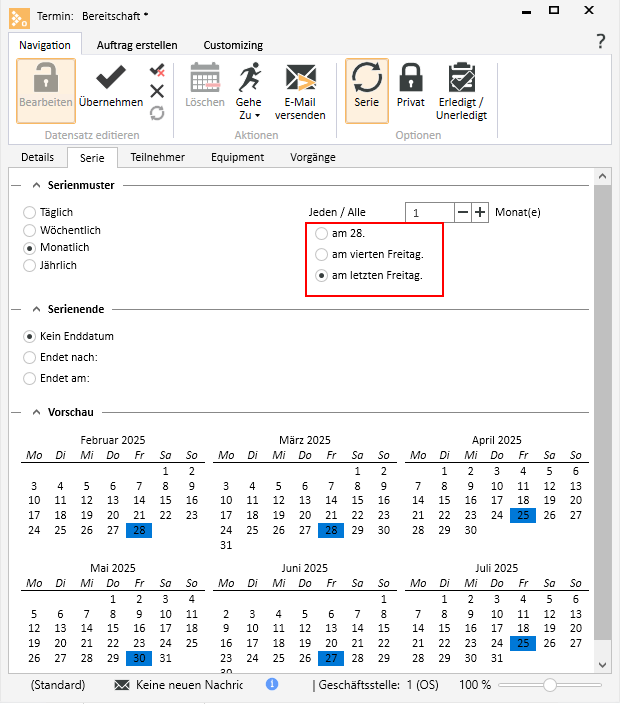Click 'Keine neuen Nachric' status text
The width and height of the screenshot is (620, 704).
189,685
